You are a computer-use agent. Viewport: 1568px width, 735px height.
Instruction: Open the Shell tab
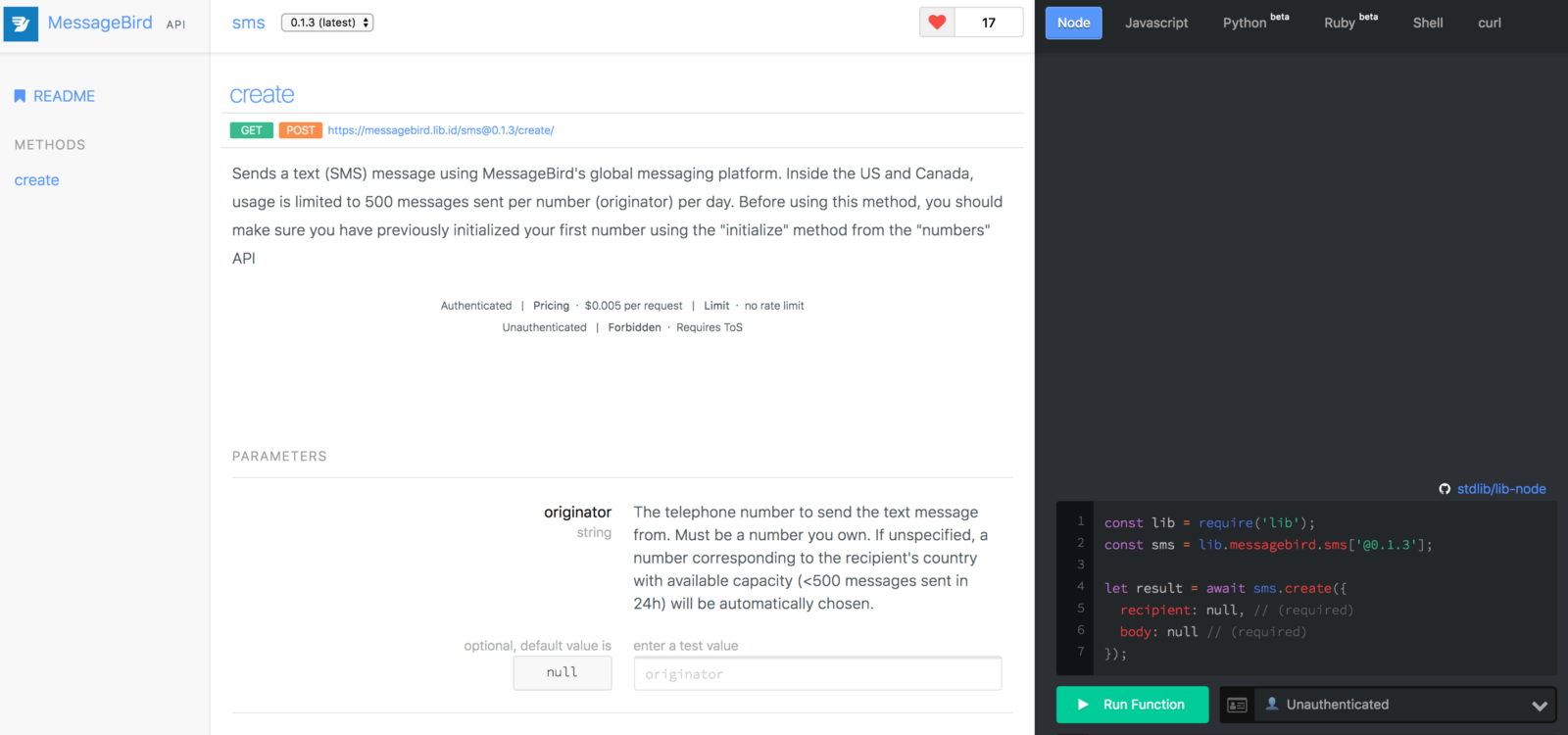pos(1428,23)
